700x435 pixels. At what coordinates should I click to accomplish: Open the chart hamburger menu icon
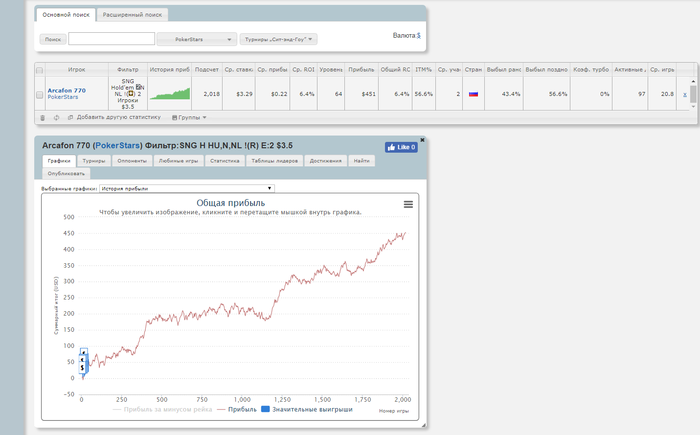(x=408, y=204)
